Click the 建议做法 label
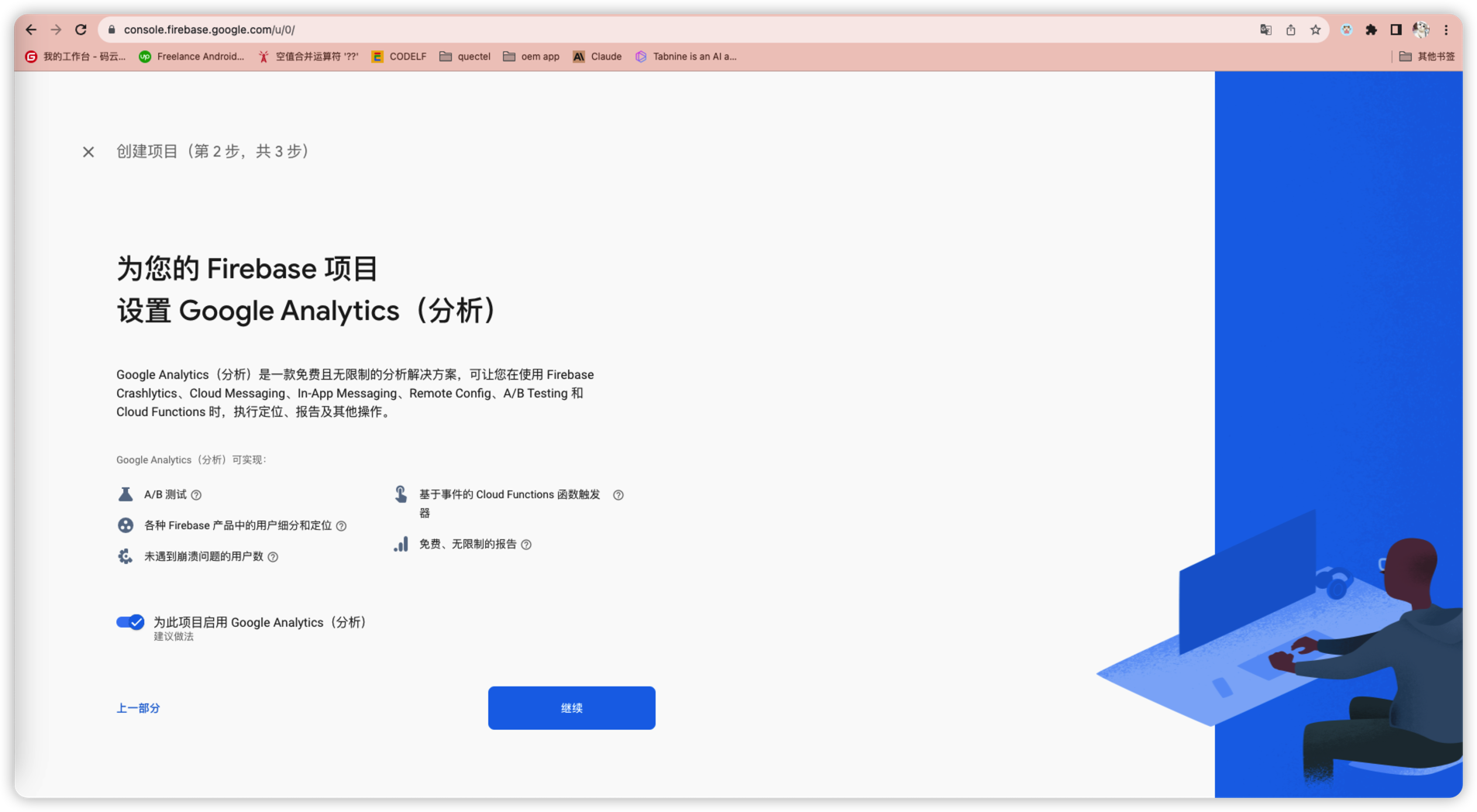 tap(174, 637)
